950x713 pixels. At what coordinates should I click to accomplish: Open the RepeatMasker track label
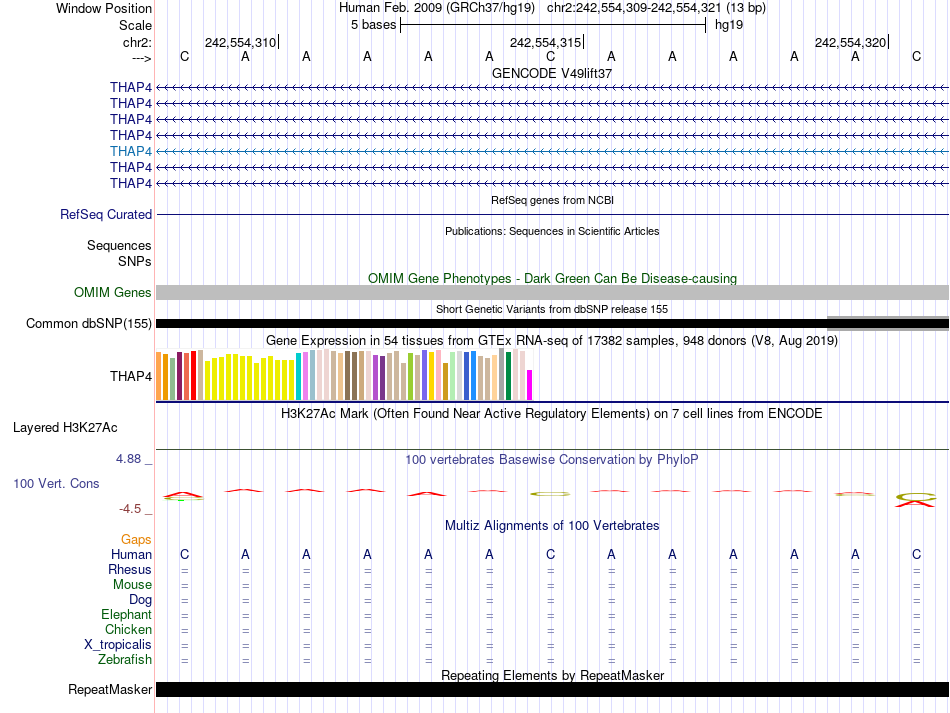click(x=110, y=690)
